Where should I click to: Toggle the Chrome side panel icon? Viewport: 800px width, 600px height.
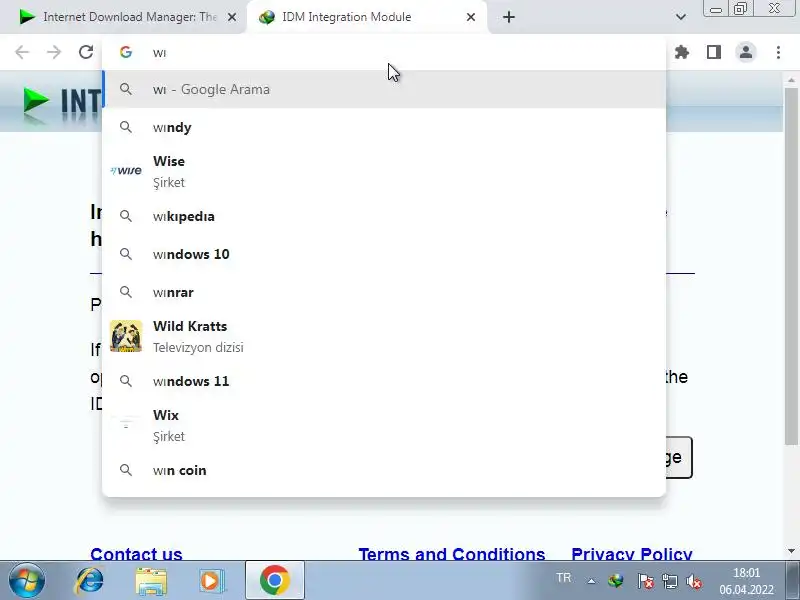pyautogui.click(x=714, y=52)
